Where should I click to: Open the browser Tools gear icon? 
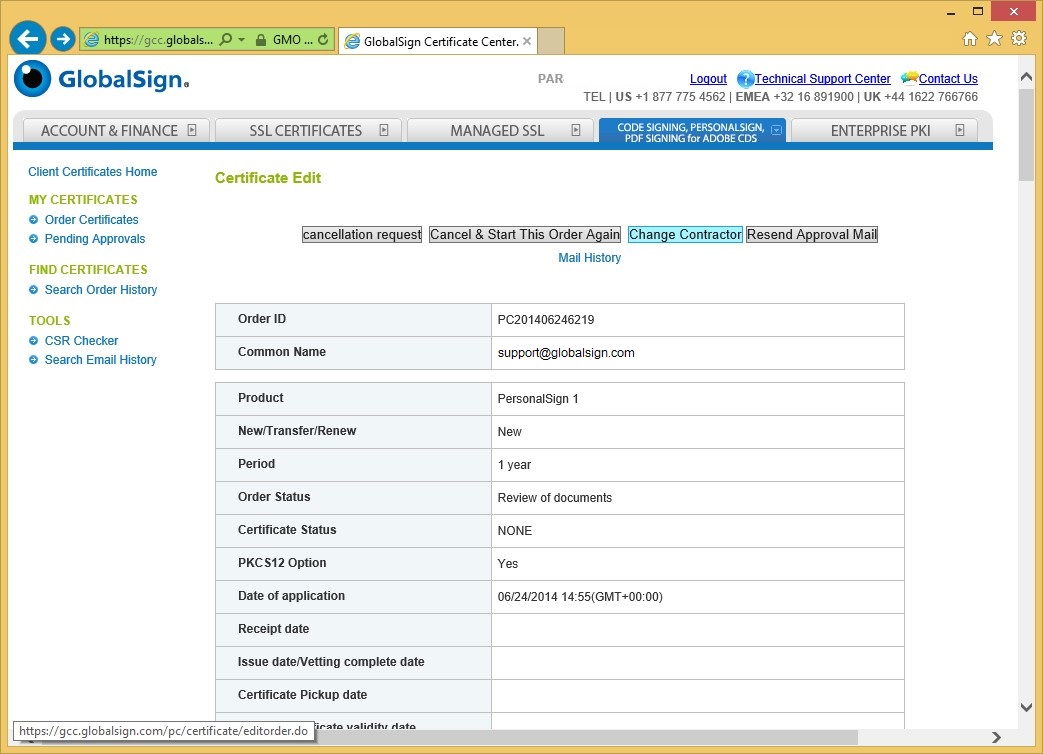[1019, 38]
